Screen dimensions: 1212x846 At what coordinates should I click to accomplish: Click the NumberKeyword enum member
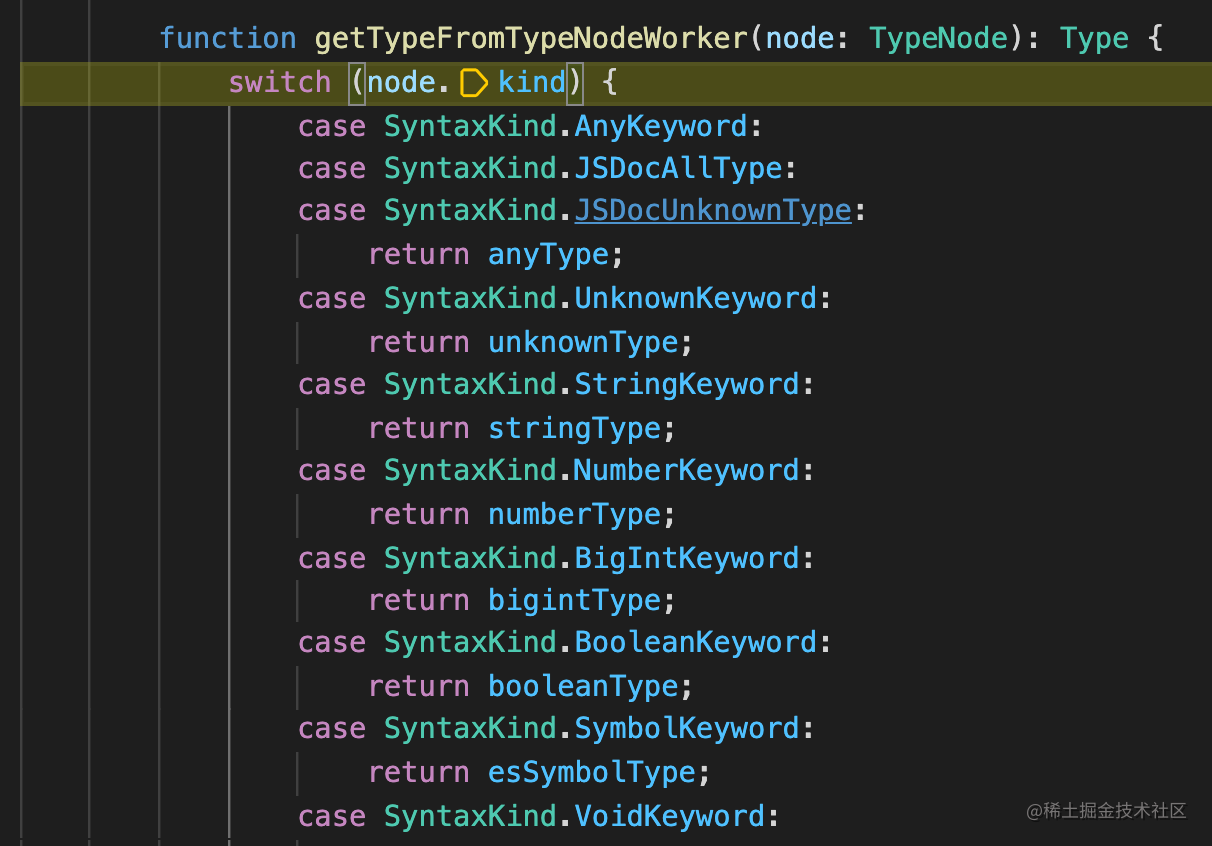click(x=687, y=470)
